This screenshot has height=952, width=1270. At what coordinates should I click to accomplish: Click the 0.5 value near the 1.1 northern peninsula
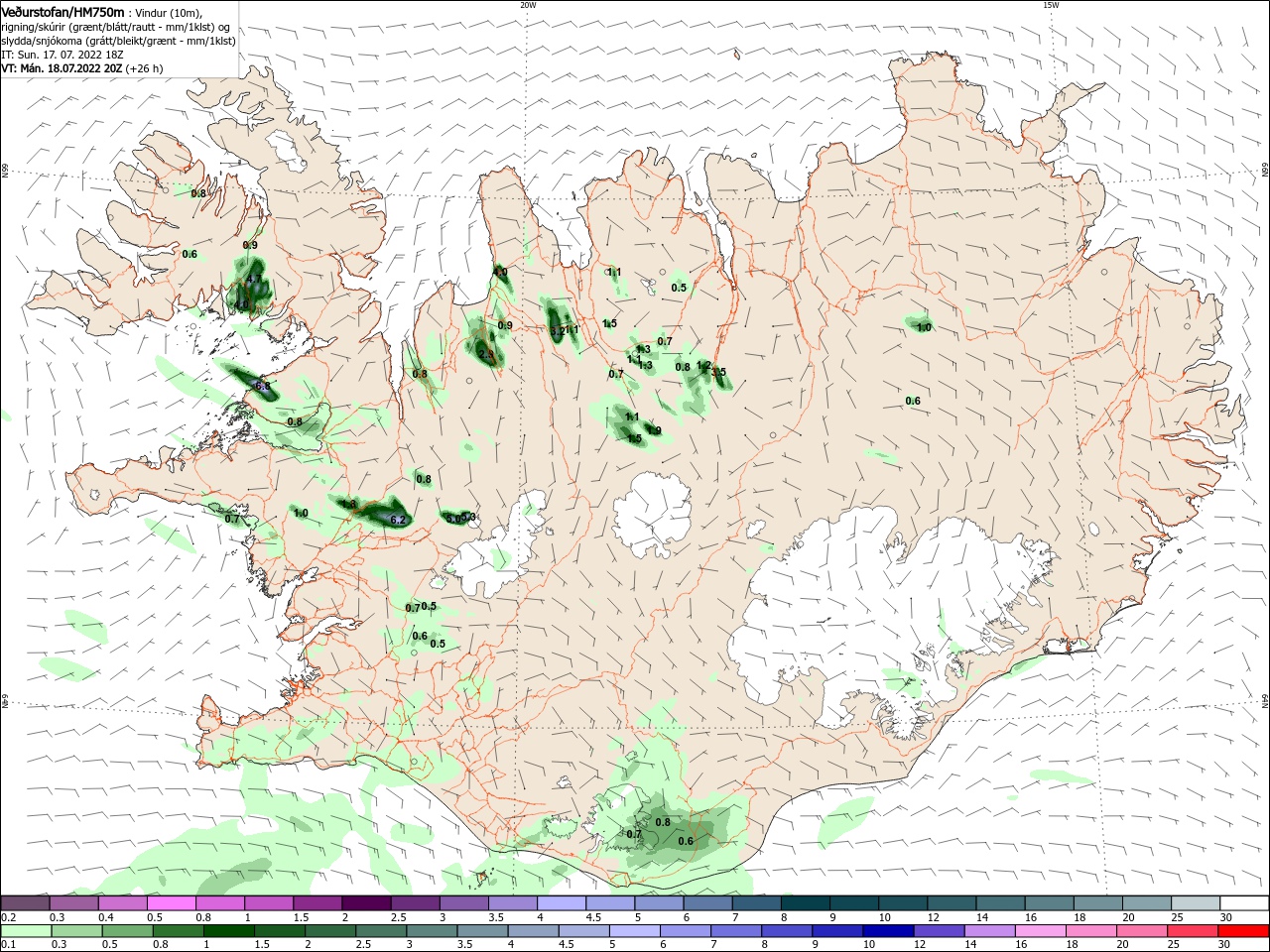679,288
